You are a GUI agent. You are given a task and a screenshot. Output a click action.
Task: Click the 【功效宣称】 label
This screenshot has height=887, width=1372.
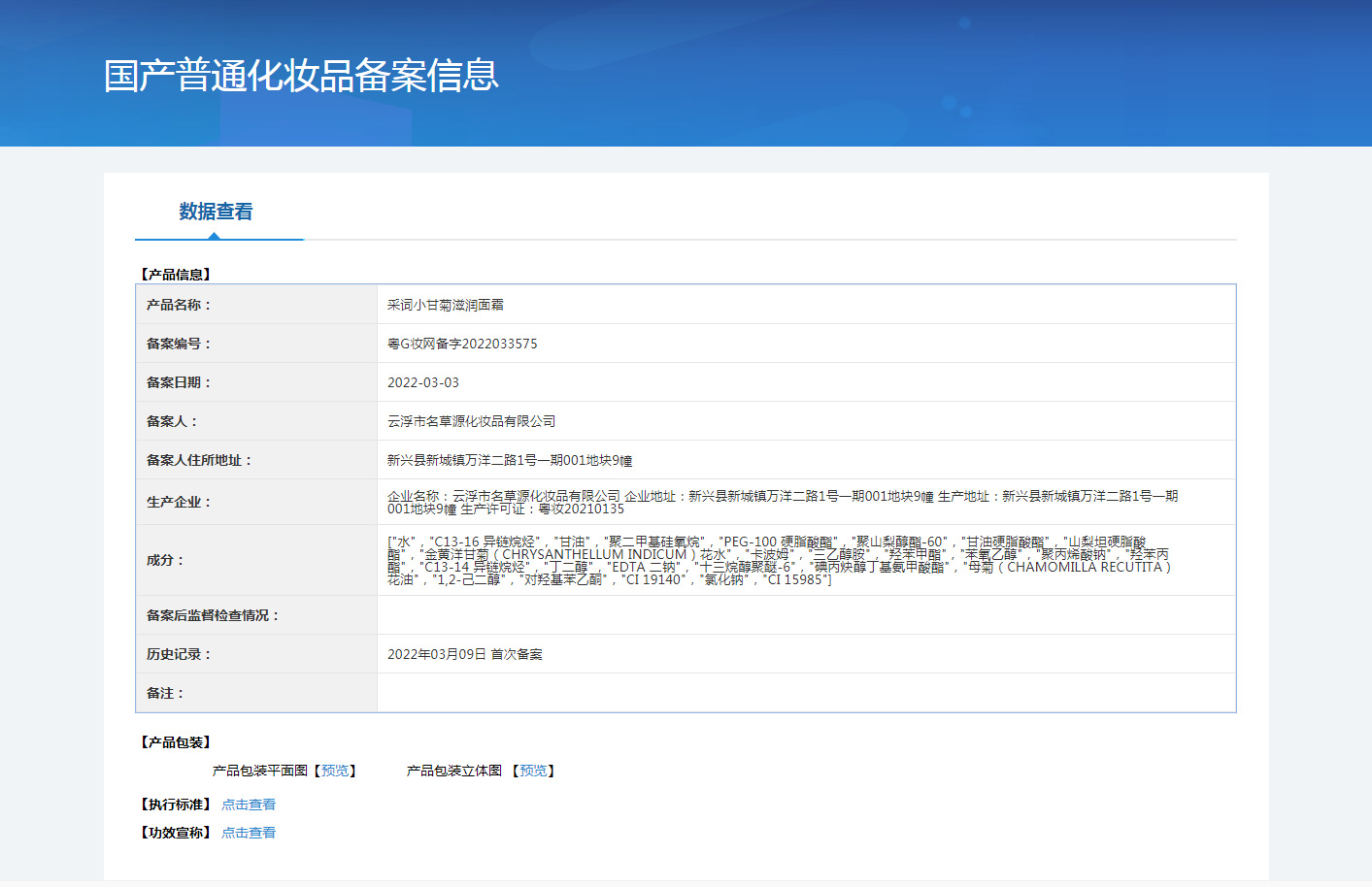coord(176,833)
